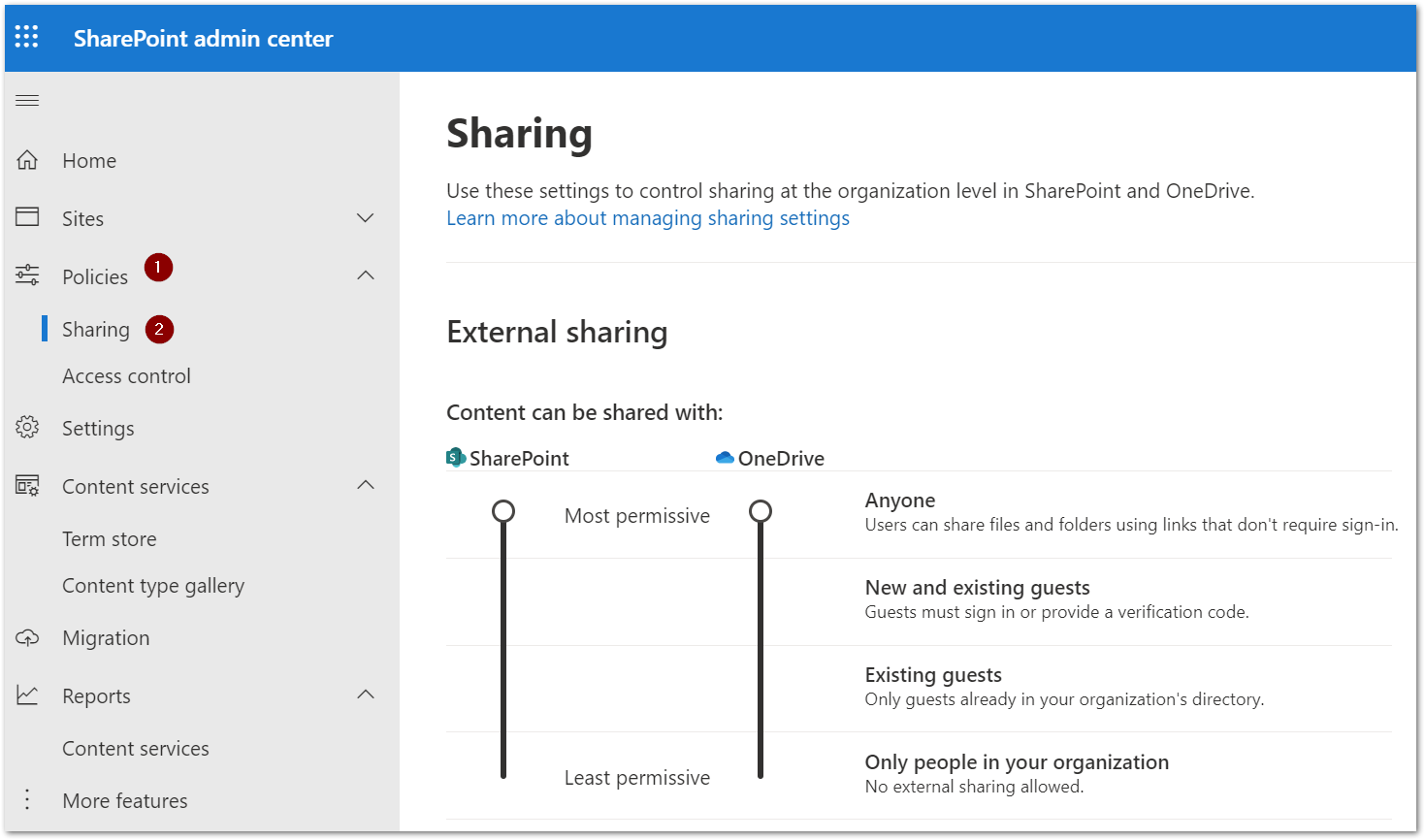Open the app launcher waffle icon
The image size is (1425, 840).
[27, 37]
